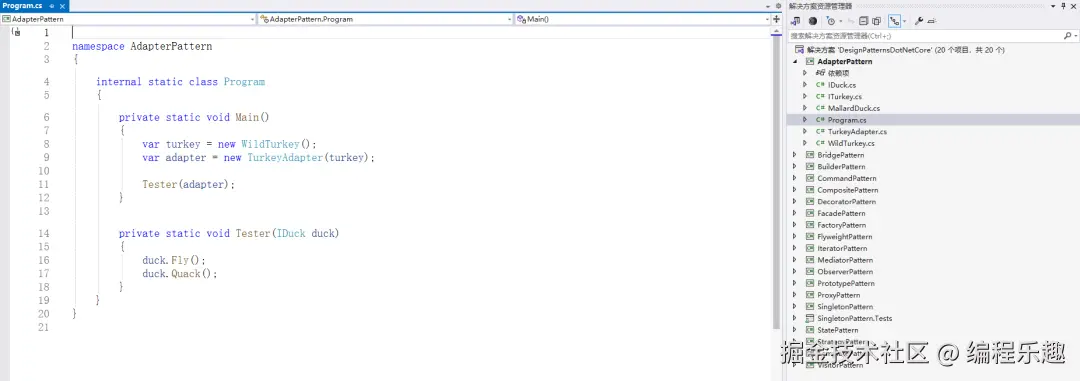Toggle solution and folder view icon

pyautogui.click(x=796, y=21)
